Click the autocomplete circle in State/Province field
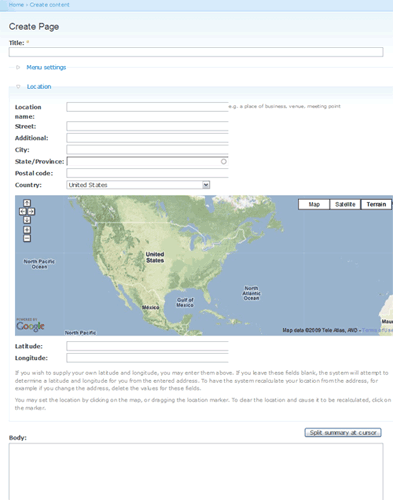The height and width of the screenshot is (500, 393). point(224,161)
